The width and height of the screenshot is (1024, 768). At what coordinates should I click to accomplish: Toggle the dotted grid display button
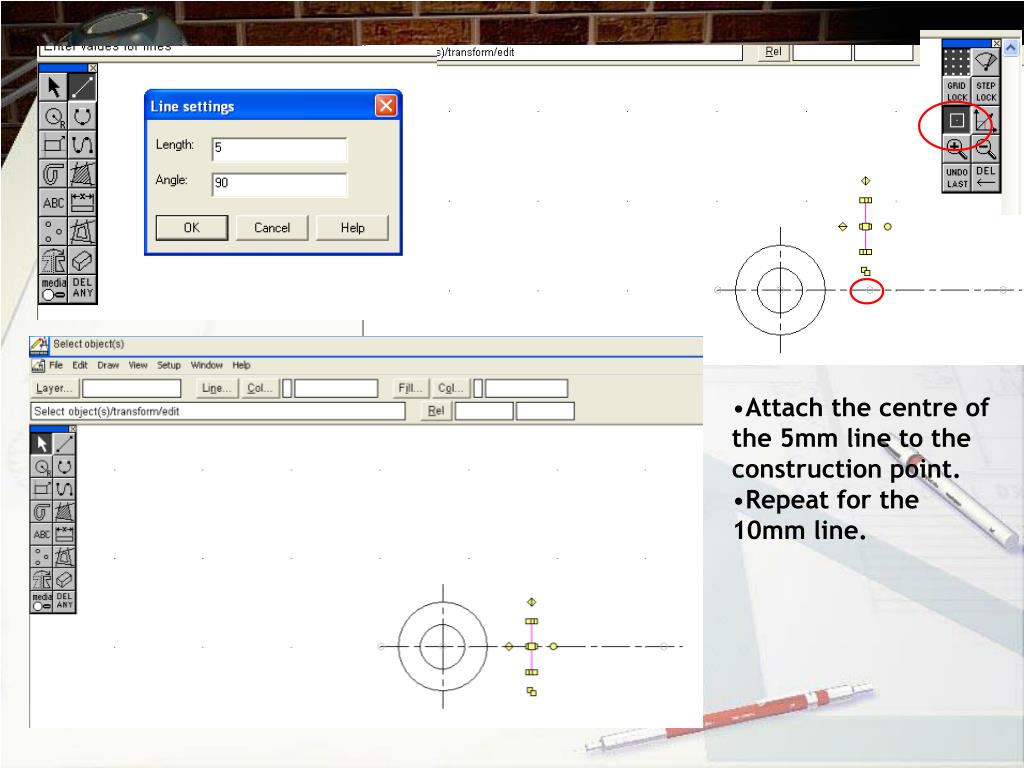tap(957, 63)
